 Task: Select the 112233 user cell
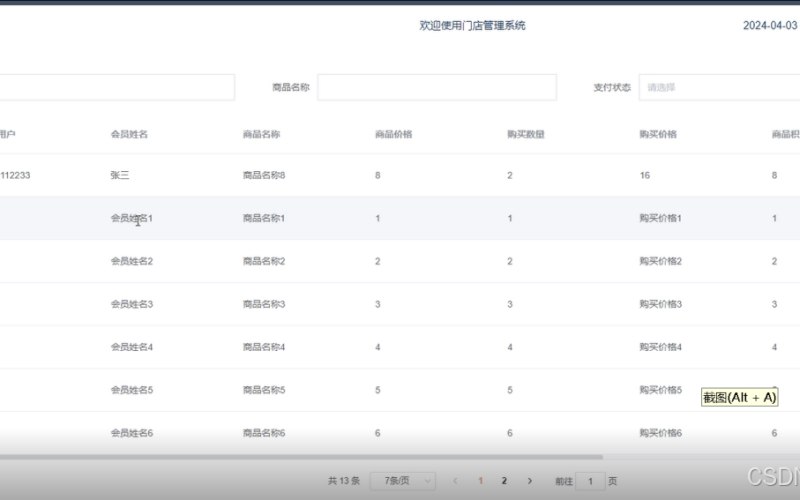[x=15, y=175]
